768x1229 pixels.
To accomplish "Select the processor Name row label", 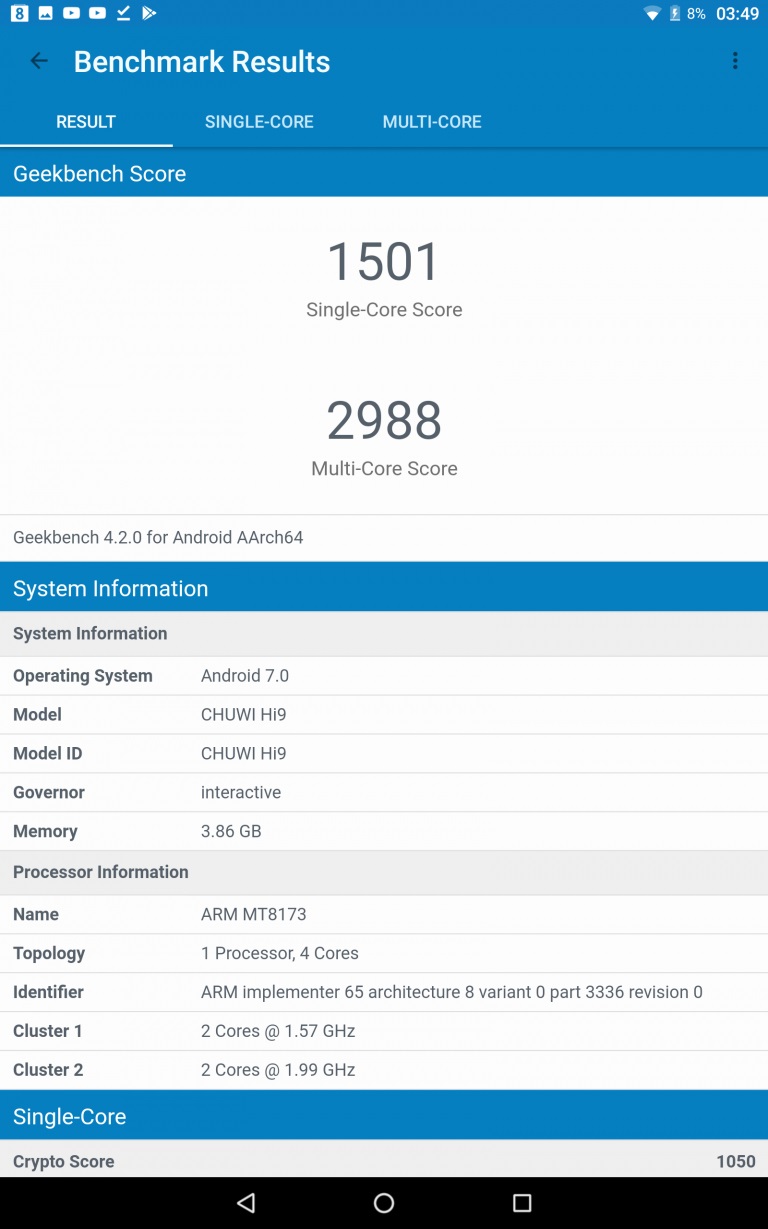I will [36, 915].
